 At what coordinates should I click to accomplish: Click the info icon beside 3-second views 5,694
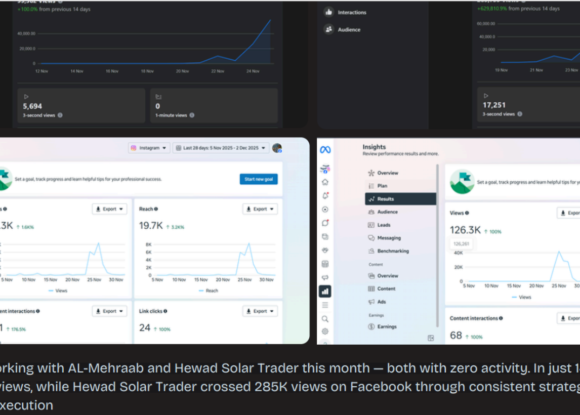click(60, 115)
